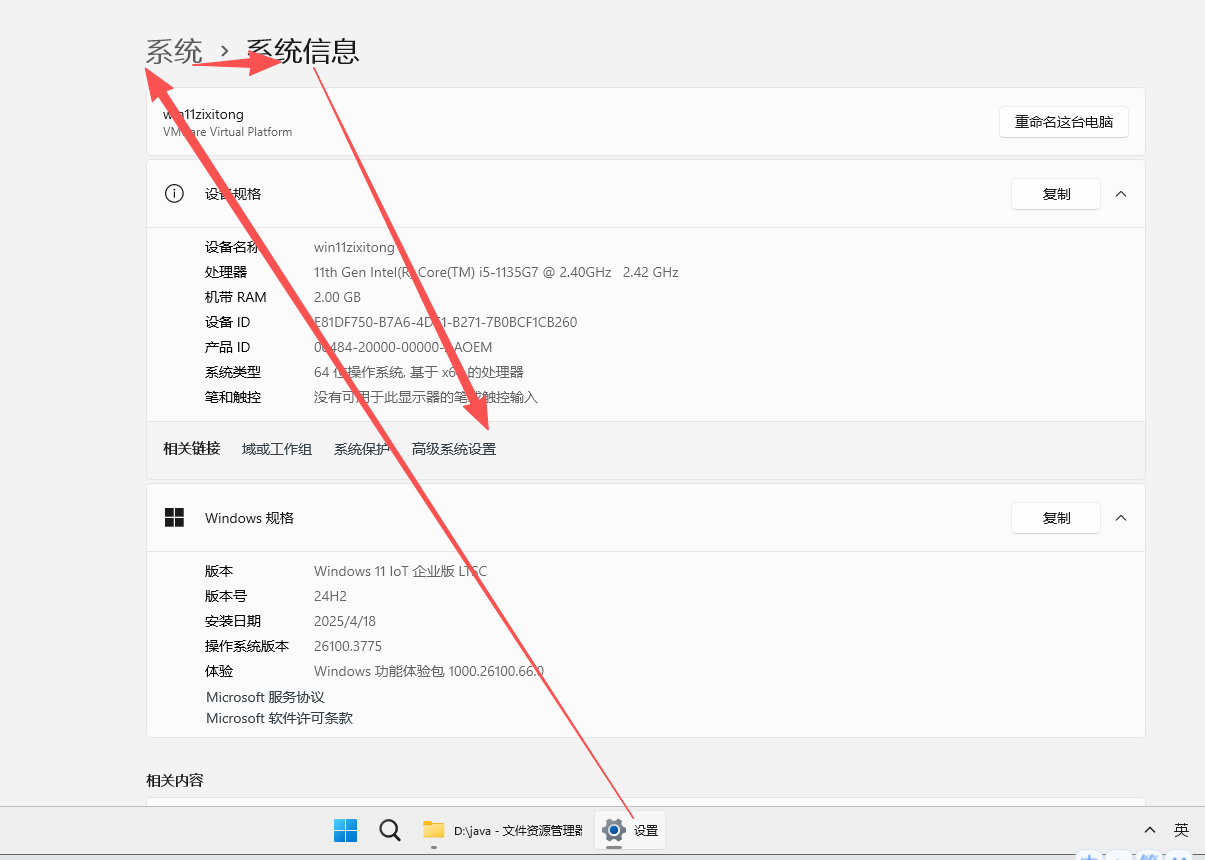Select the processor value i5-1135G7
This screenshot has width=1205, height=860.
496,272
